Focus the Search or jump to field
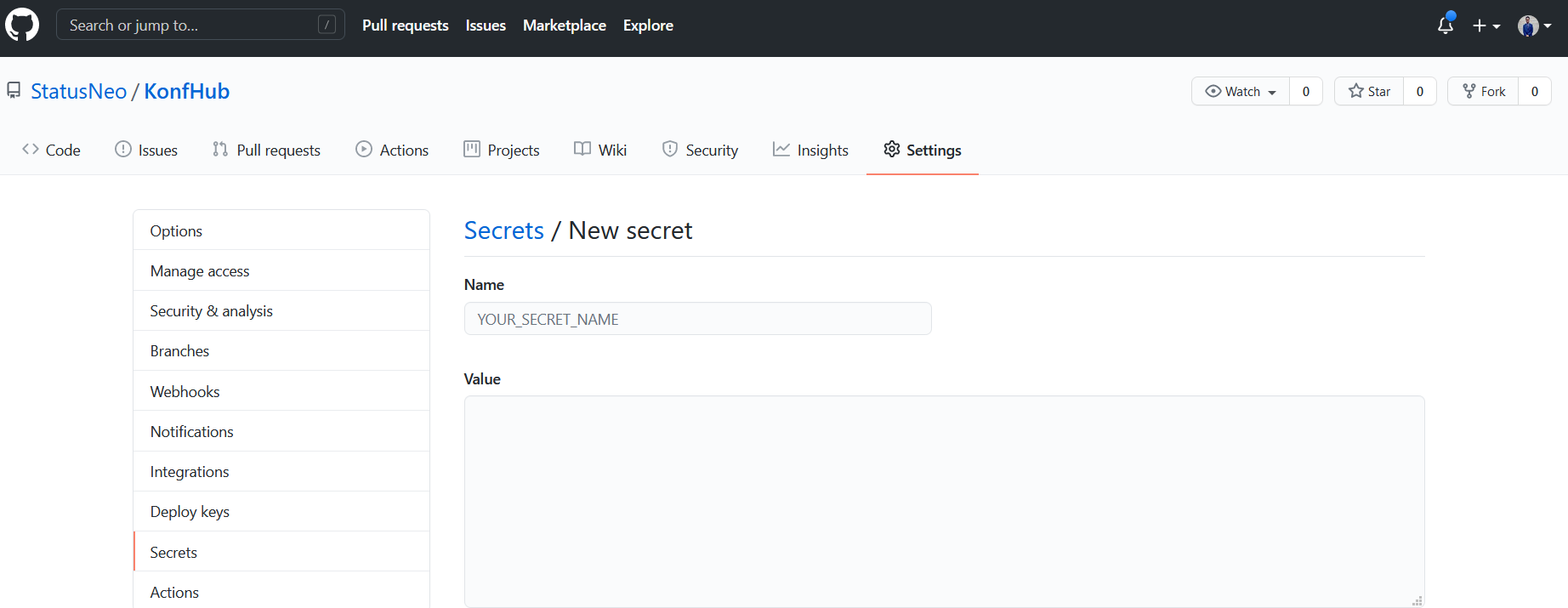This screenshot has height=608, width=1568. [x=201, y=25]
